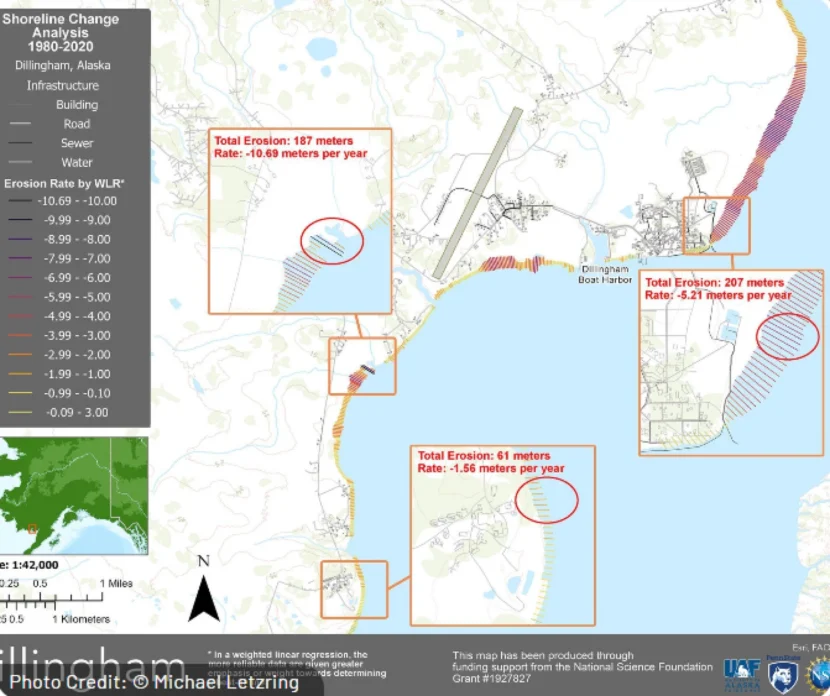This screenshot has width=830, height=696.
Task: Click the Michael Letzring photo credit text
Action: (154, 682)
